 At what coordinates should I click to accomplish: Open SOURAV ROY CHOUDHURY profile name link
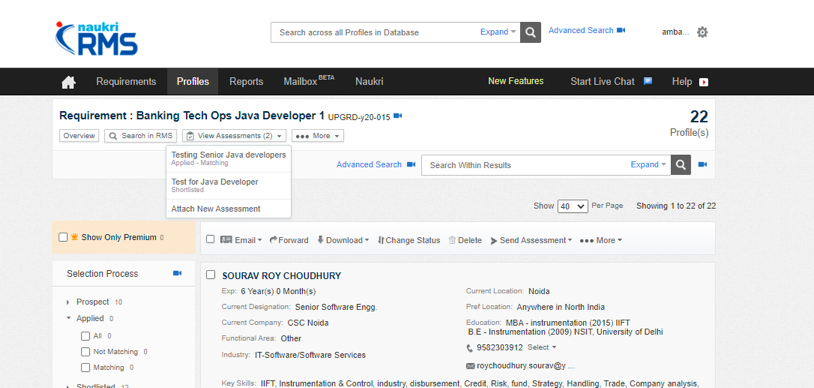point(281,276)
